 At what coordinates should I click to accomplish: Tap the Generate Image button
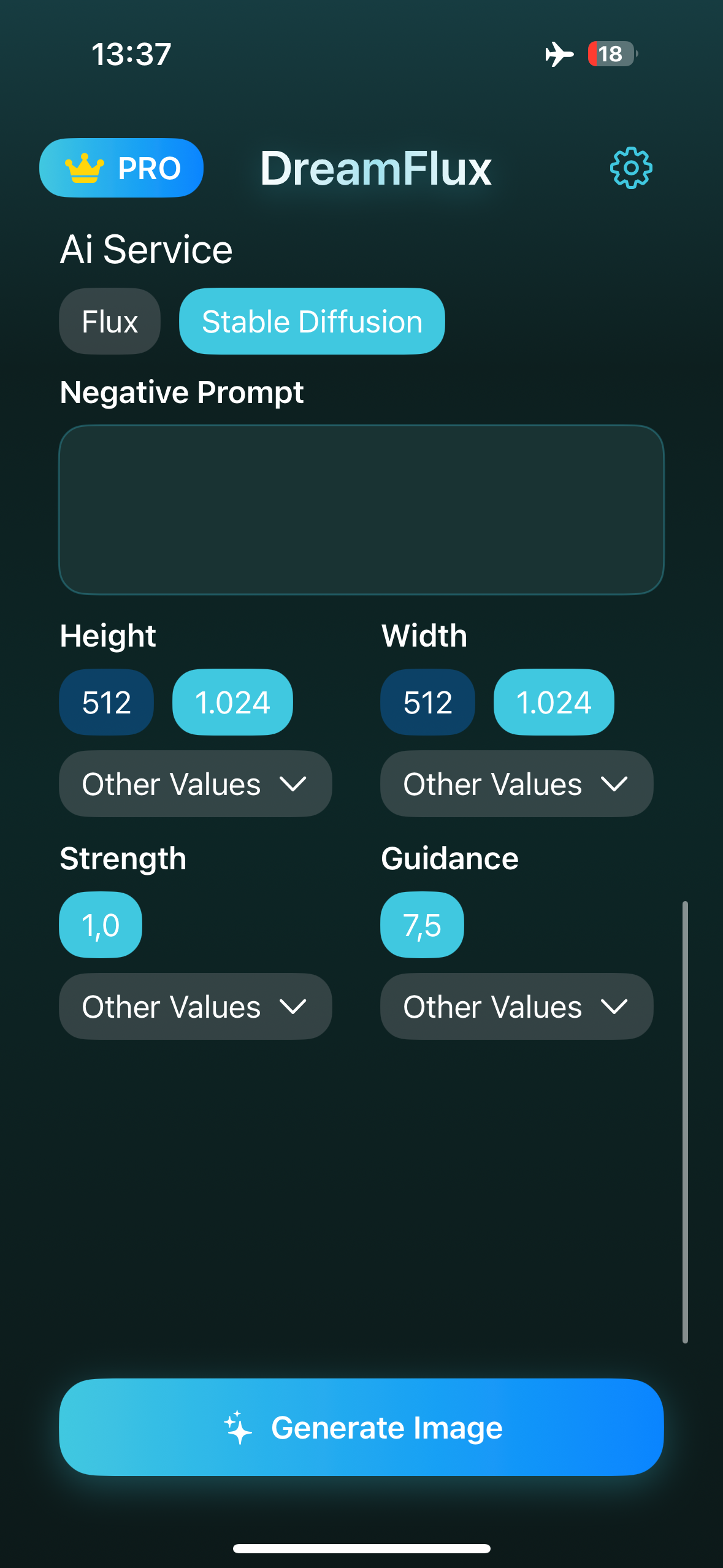click(361, 1427)
